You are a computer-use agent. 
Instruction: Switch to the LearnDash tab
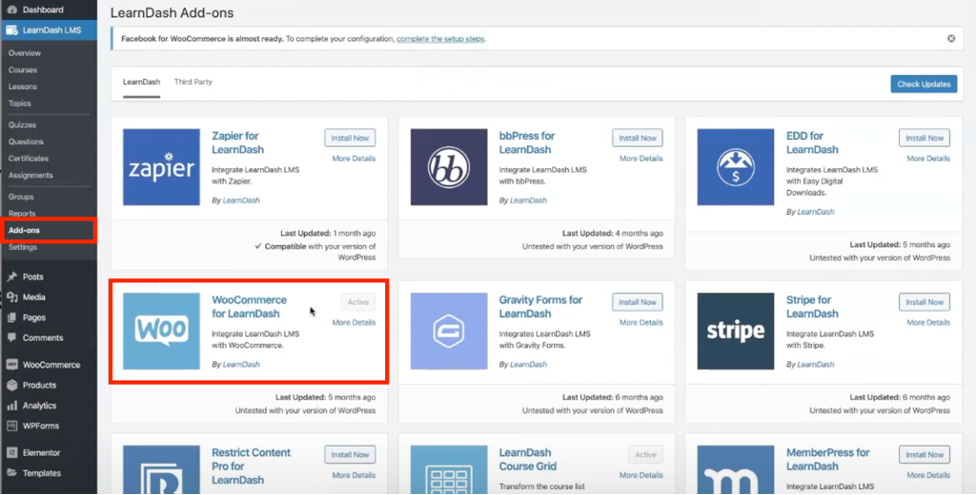click(x=141, y=82)
